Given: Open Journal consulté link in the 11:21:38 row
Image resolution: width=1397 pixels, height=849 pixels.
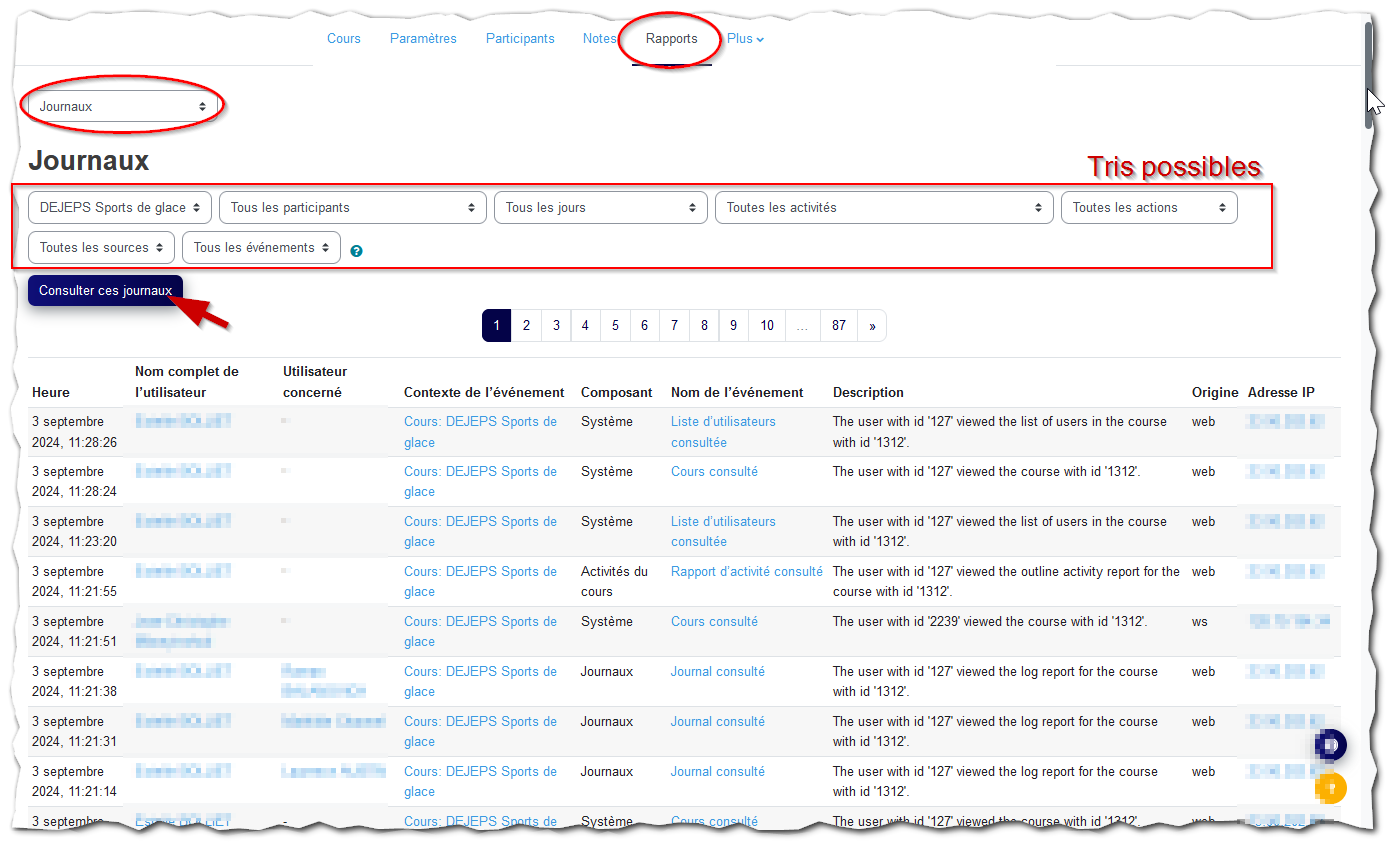Looking at the screenshot, I should pos(718,672).
